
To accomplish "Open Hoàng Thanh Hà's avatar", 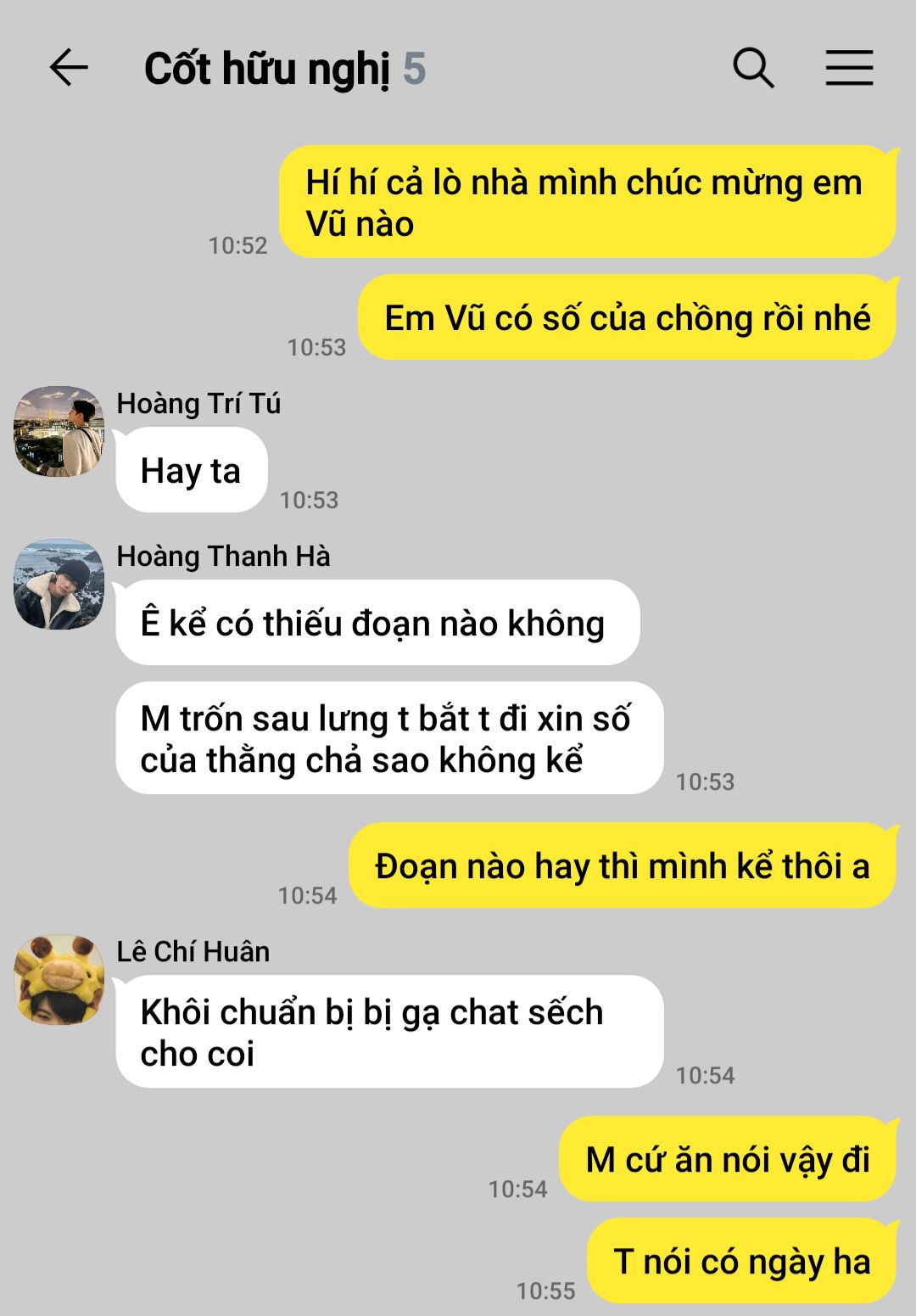I will point(59,584).
